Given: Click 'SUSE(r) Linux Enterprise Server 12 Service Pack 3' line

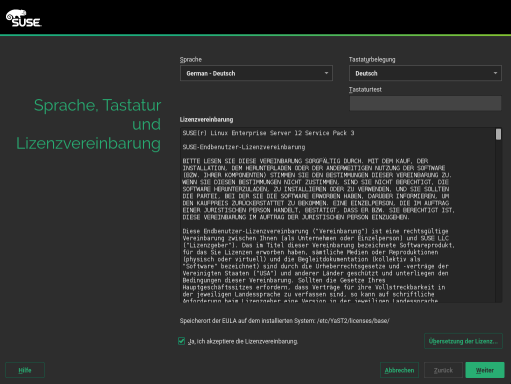Looking at the screenshot, I should pos(268,133).
